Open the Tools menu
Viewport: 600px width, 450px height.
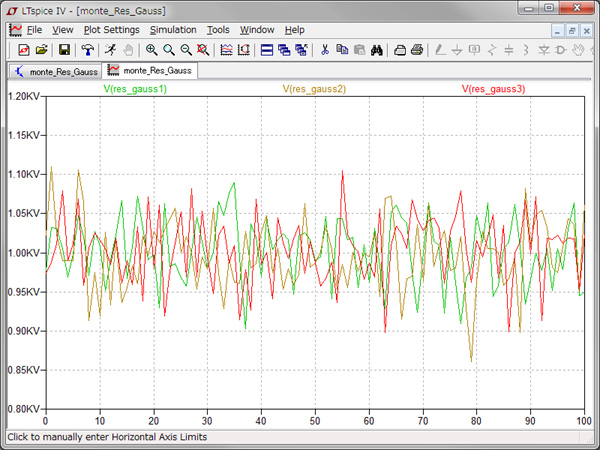[217, 30]
